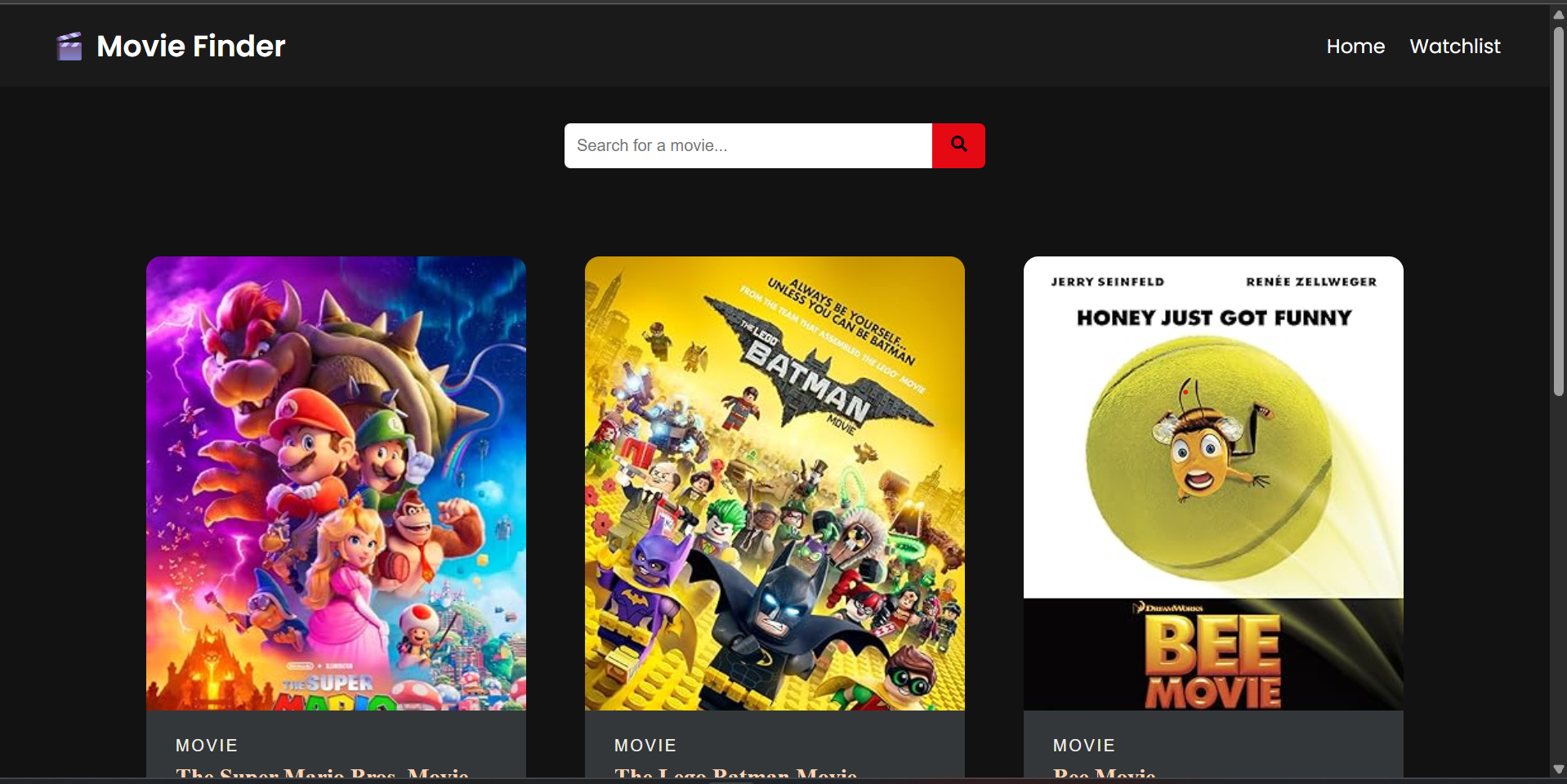Click the scrollbar down arrow
This screenshot has width=1567, height=784.
click(1559, 769)
